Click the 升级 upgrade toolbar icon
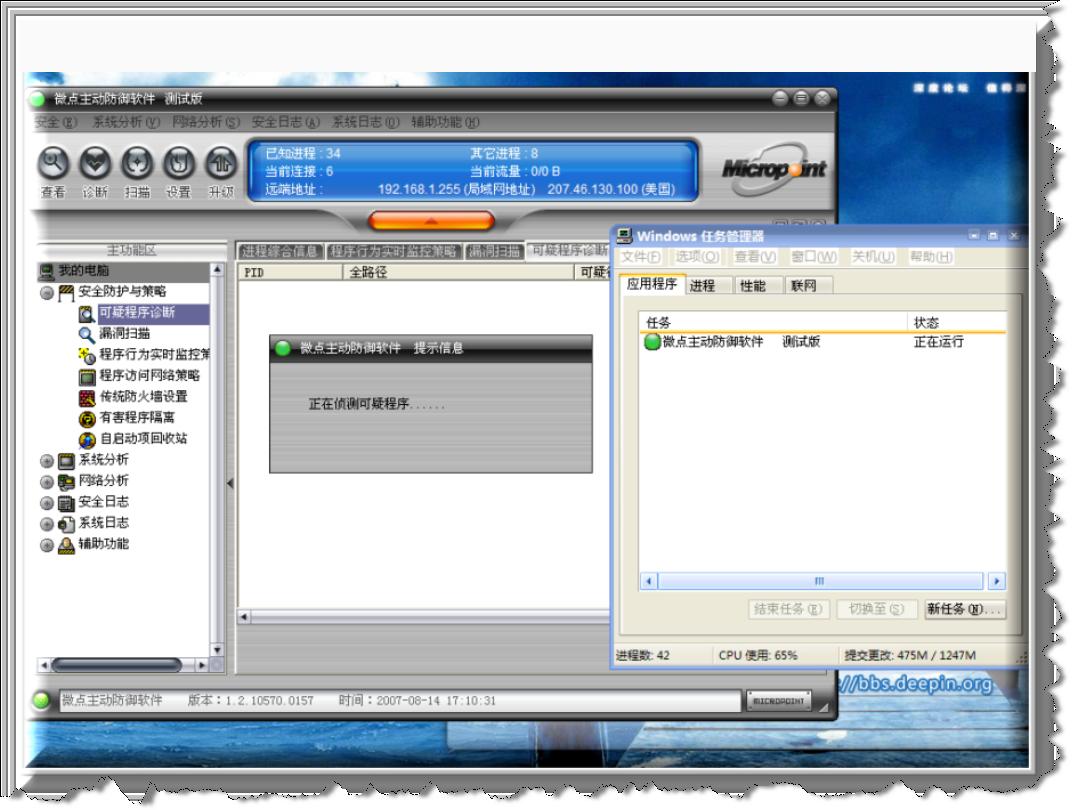The width and height of the screenshot is (1072, 810). (221, 163)
